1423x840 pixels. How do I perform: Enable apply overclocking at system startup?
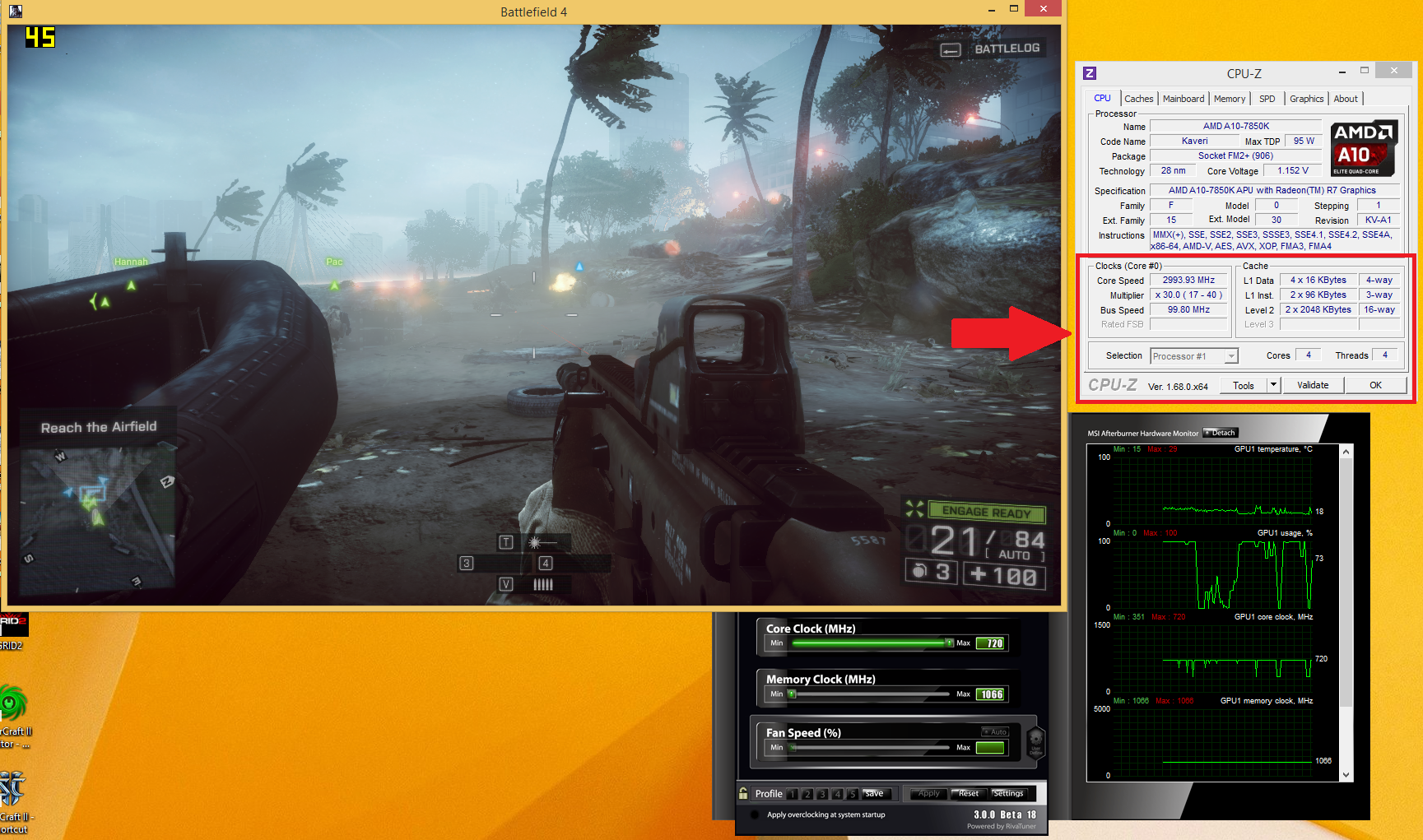click(755, 815)
